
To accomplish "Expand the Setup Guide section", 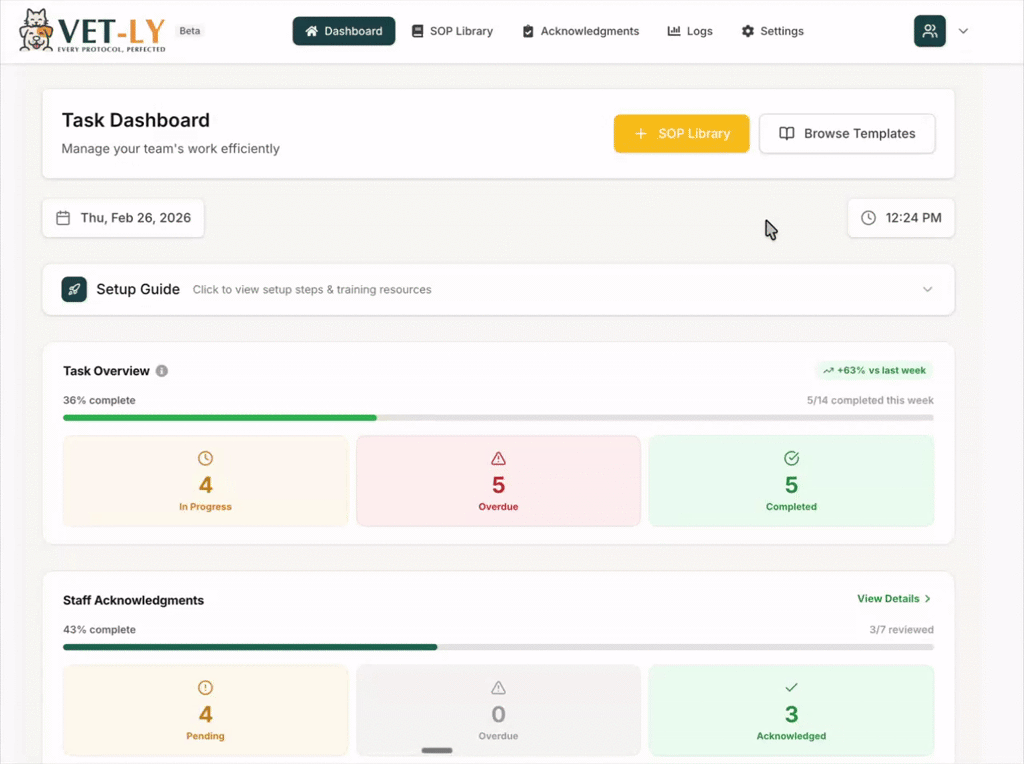I will pyautogui.click(x=926, y=289).
